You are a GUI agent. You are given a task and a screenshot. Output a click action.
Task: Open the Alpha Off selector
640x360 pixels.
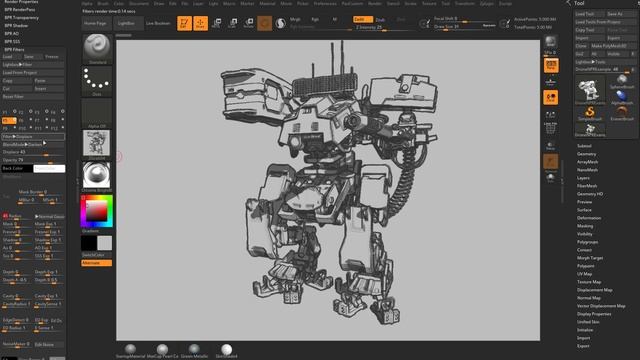point(97,113)
